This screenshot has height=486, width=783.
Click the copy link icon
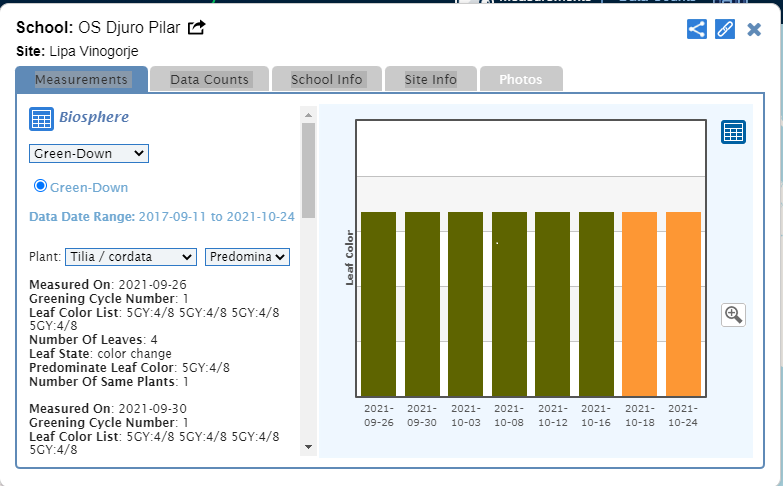pyautogui.click(x=725, y=29)
